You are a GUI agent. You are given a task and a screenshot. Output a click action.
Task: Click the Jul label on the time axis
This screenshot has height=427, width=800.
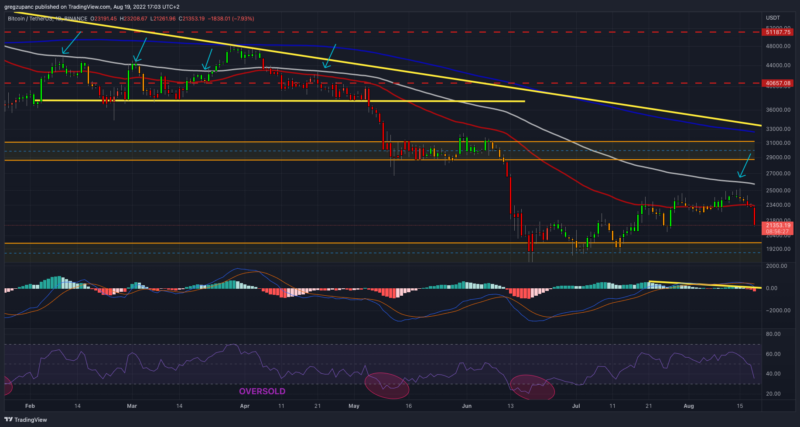(x=577, y=409)
